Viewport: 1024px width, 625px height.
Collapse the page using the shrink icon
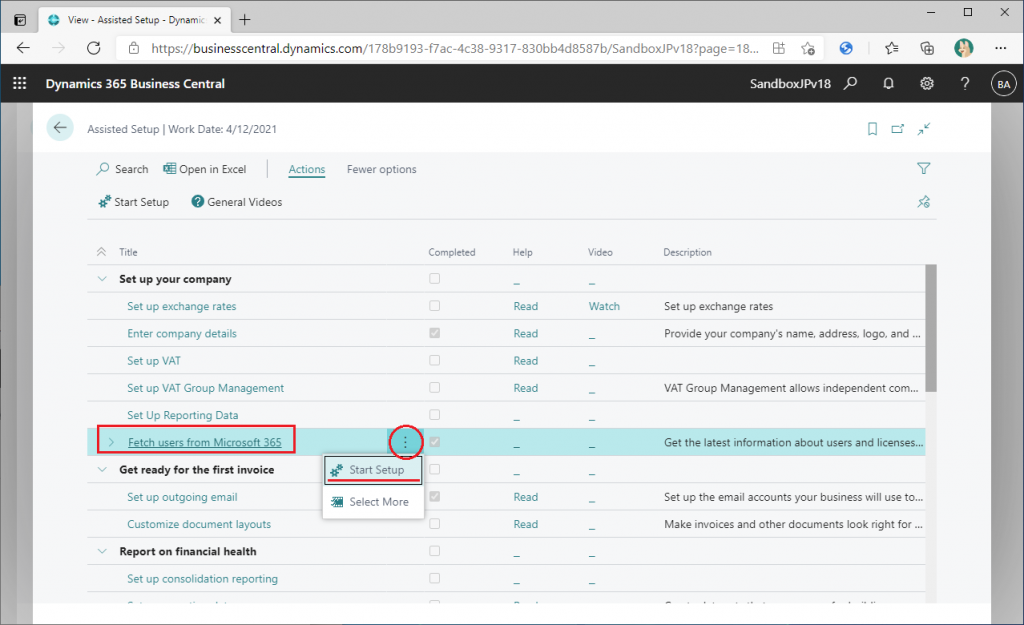pyautogui.click(x=923, y=129)
